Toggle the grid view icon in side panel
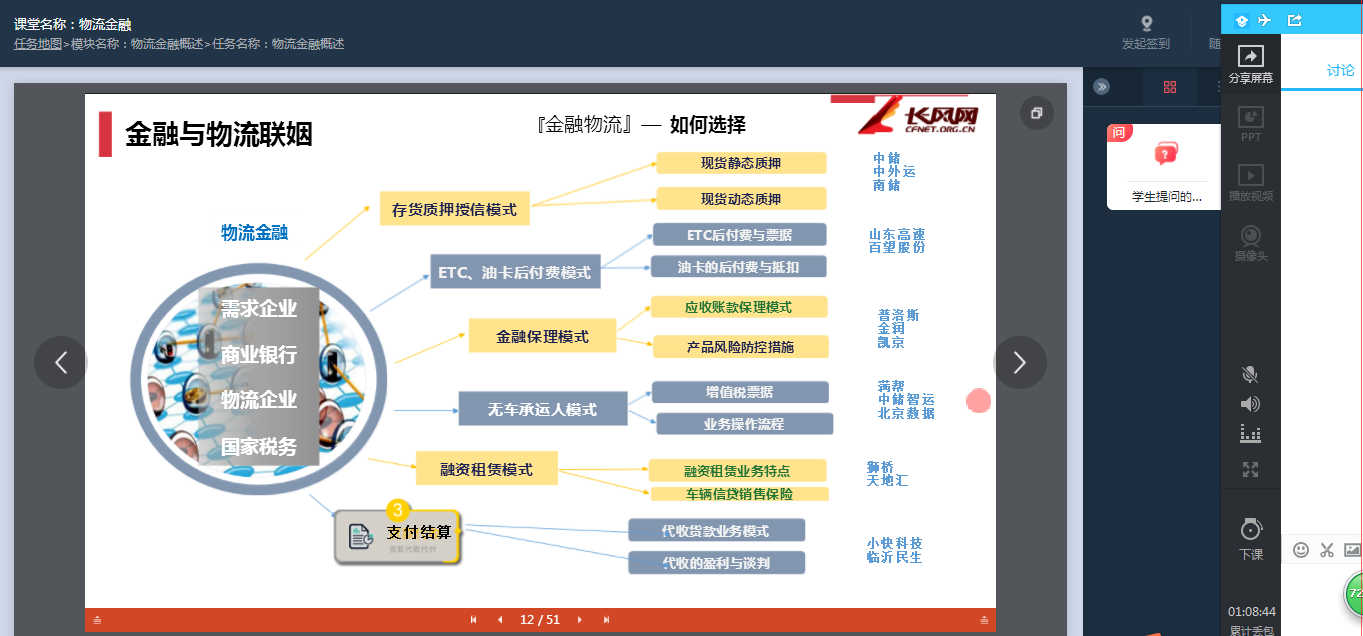Image resolution: width=1363 pixels, height=636 pixels. click(x=1170, y=87)
